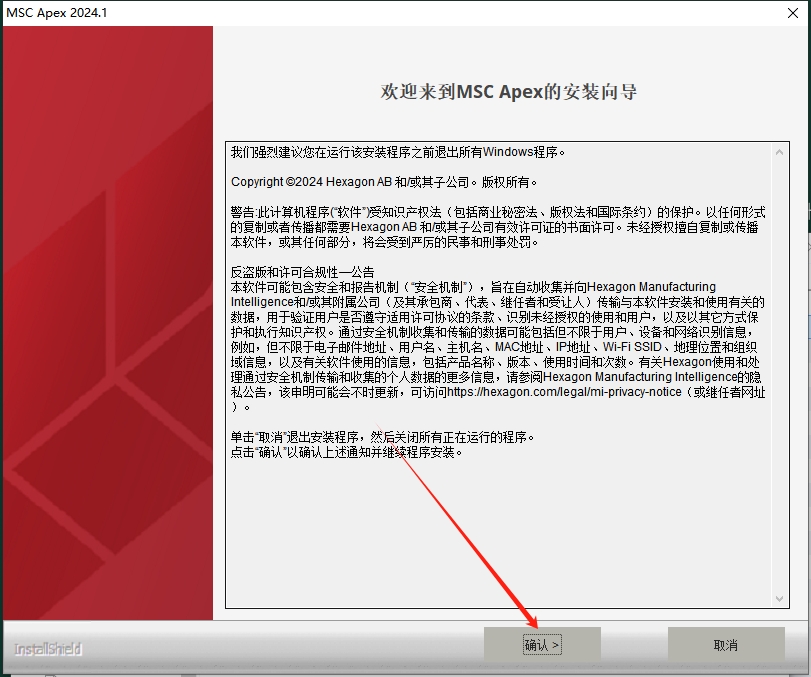Image resolution: width=811 pixels, height=677 pixels.
Task: Click the 取消 button to cancel setup
Action: click(725, 645)
